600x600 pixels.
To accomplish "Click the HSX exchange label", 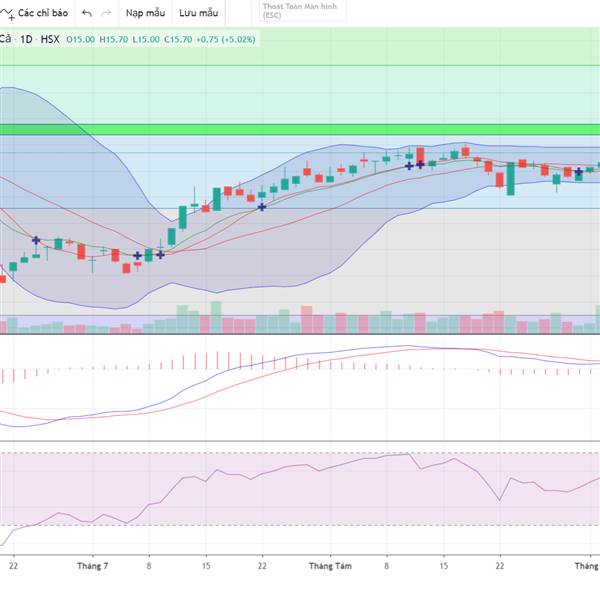I will [x=50, y=39].
